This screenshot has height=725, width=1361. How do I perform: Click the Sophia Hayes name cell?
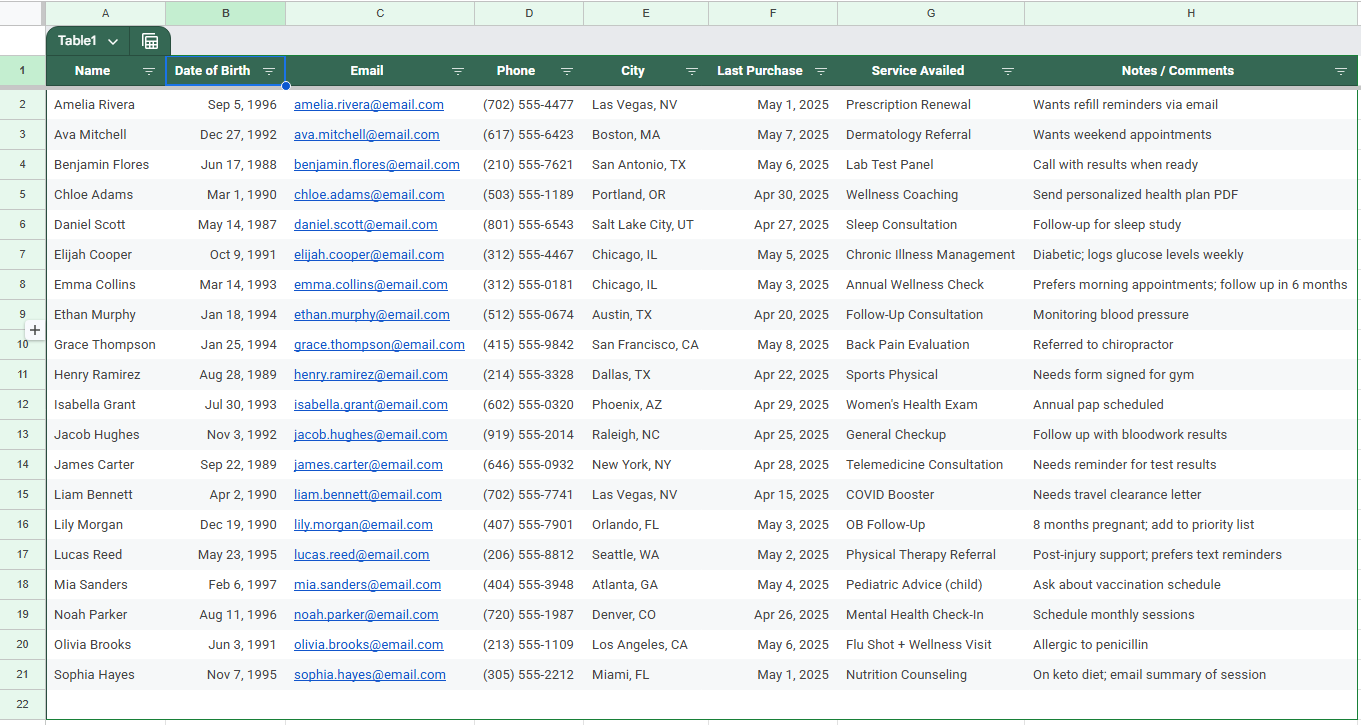click(106, 675)
